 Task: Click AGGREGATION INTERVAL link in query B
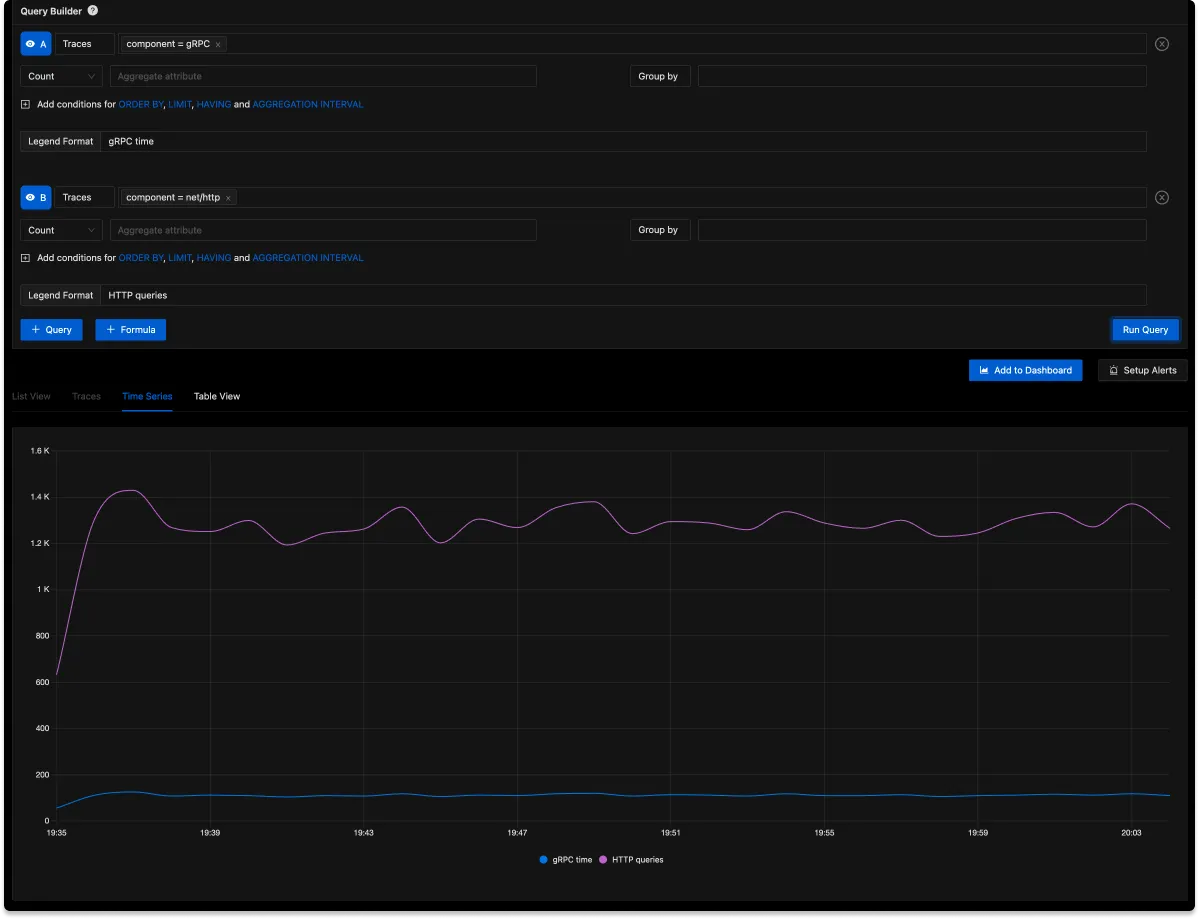[307, 258]
